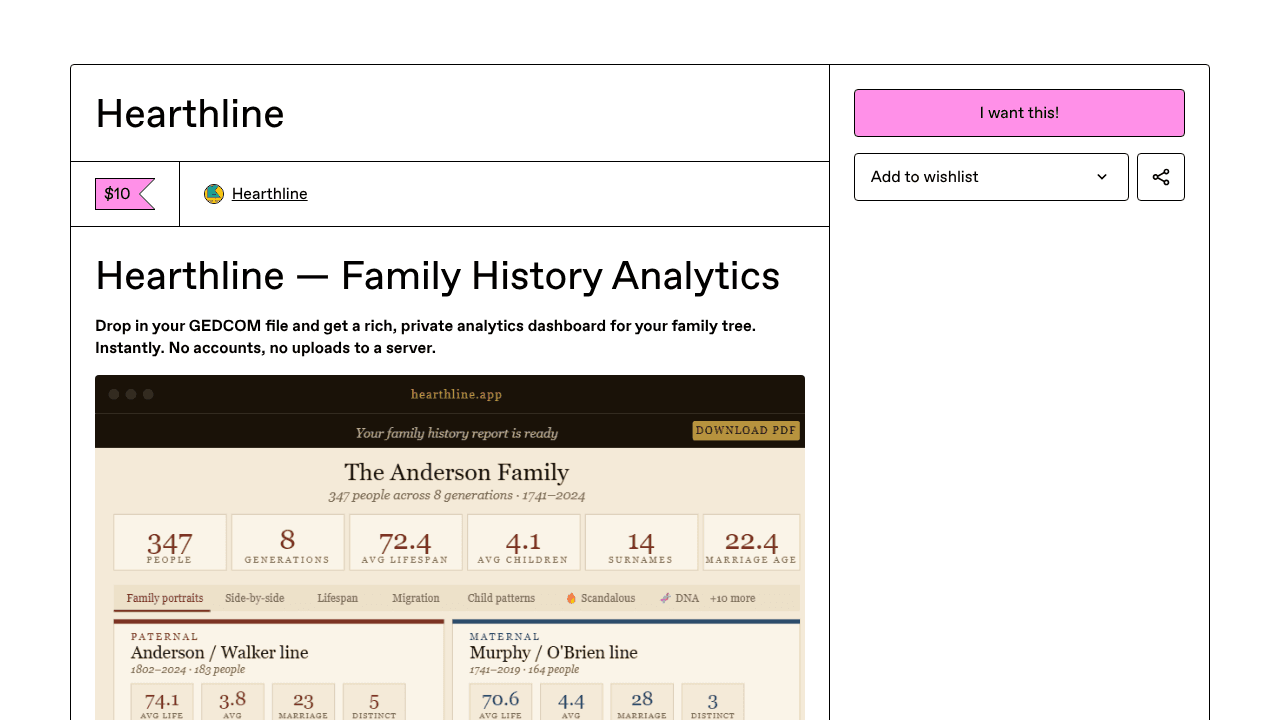The height and width of the screenshot is (720, 1280).
Task: Click the 74.1 Avg Life paternal stat
Action: [x=162, y=702]
